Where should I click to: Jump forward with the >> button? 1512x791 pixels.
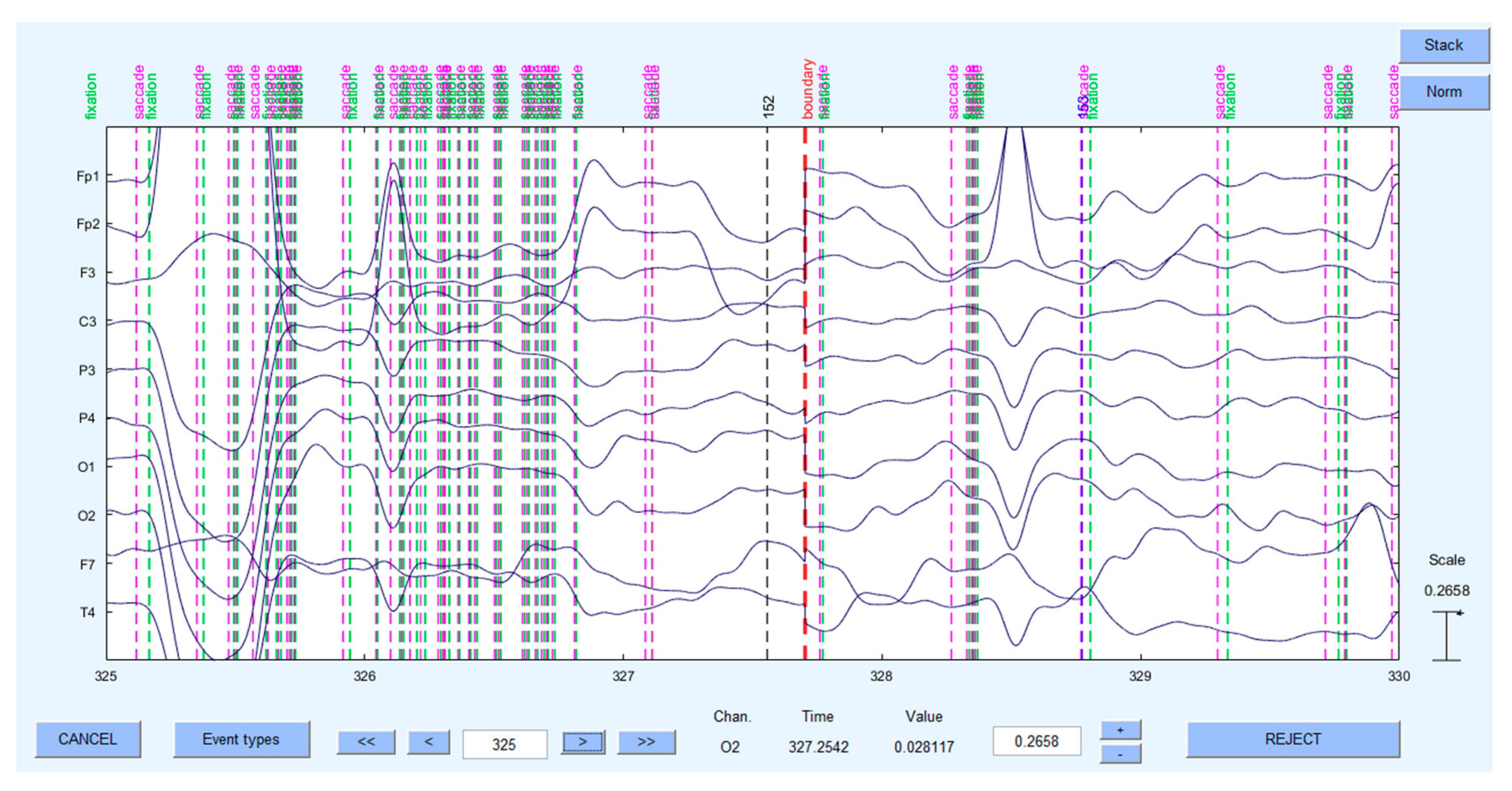(x=646, y=742)
